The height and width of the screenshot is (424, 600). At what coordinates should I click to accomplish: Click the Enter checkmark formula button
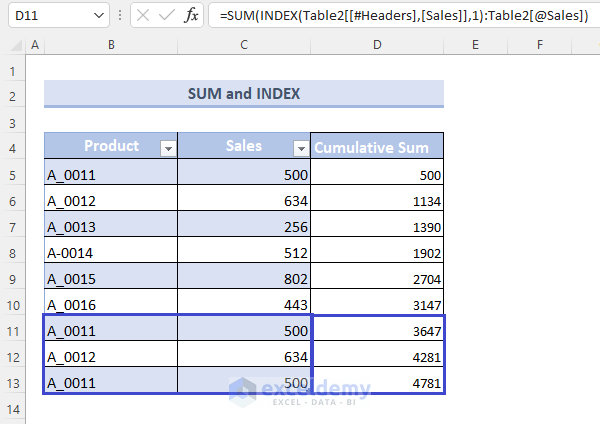pyautogui.click(x=167, y=15)
